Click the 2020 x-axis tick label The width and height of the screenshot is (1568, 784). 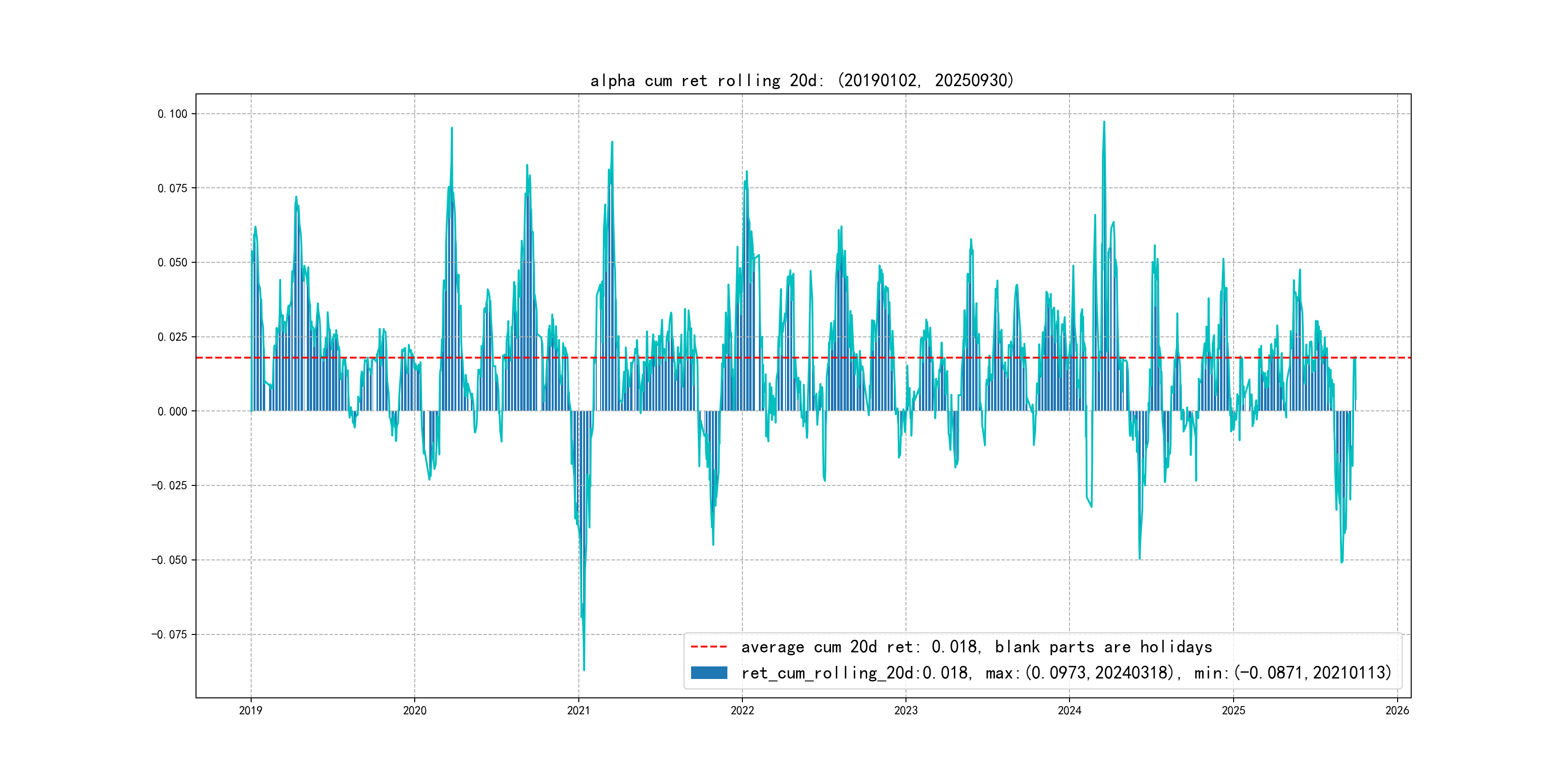coord(415,710)
